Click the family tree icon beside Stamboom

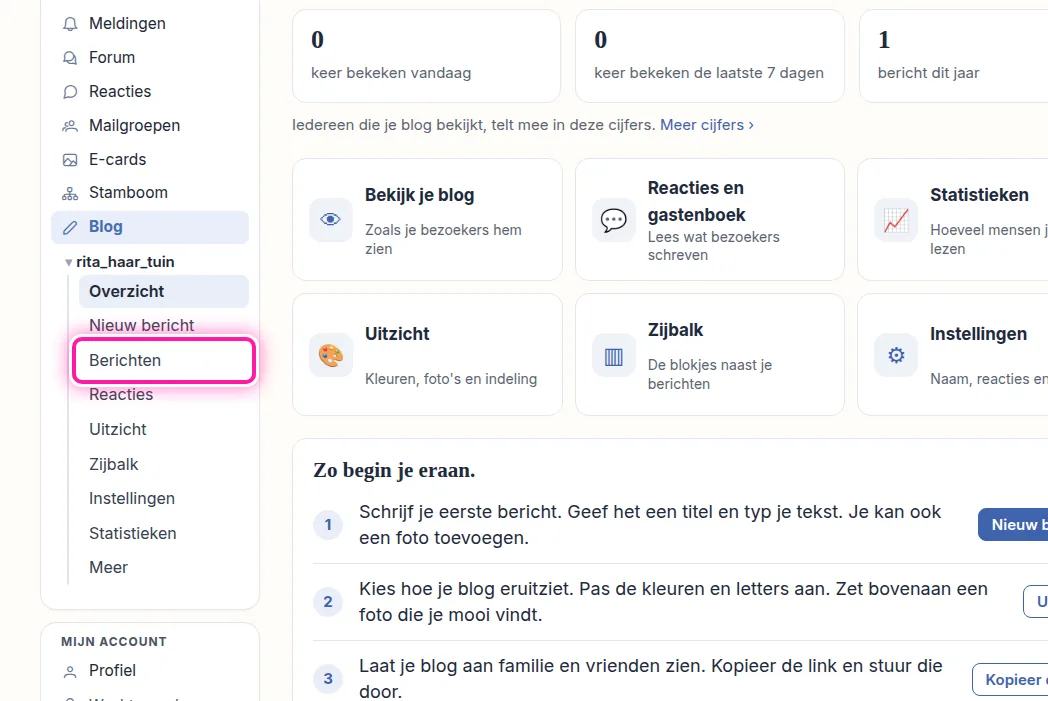[70, 193]
